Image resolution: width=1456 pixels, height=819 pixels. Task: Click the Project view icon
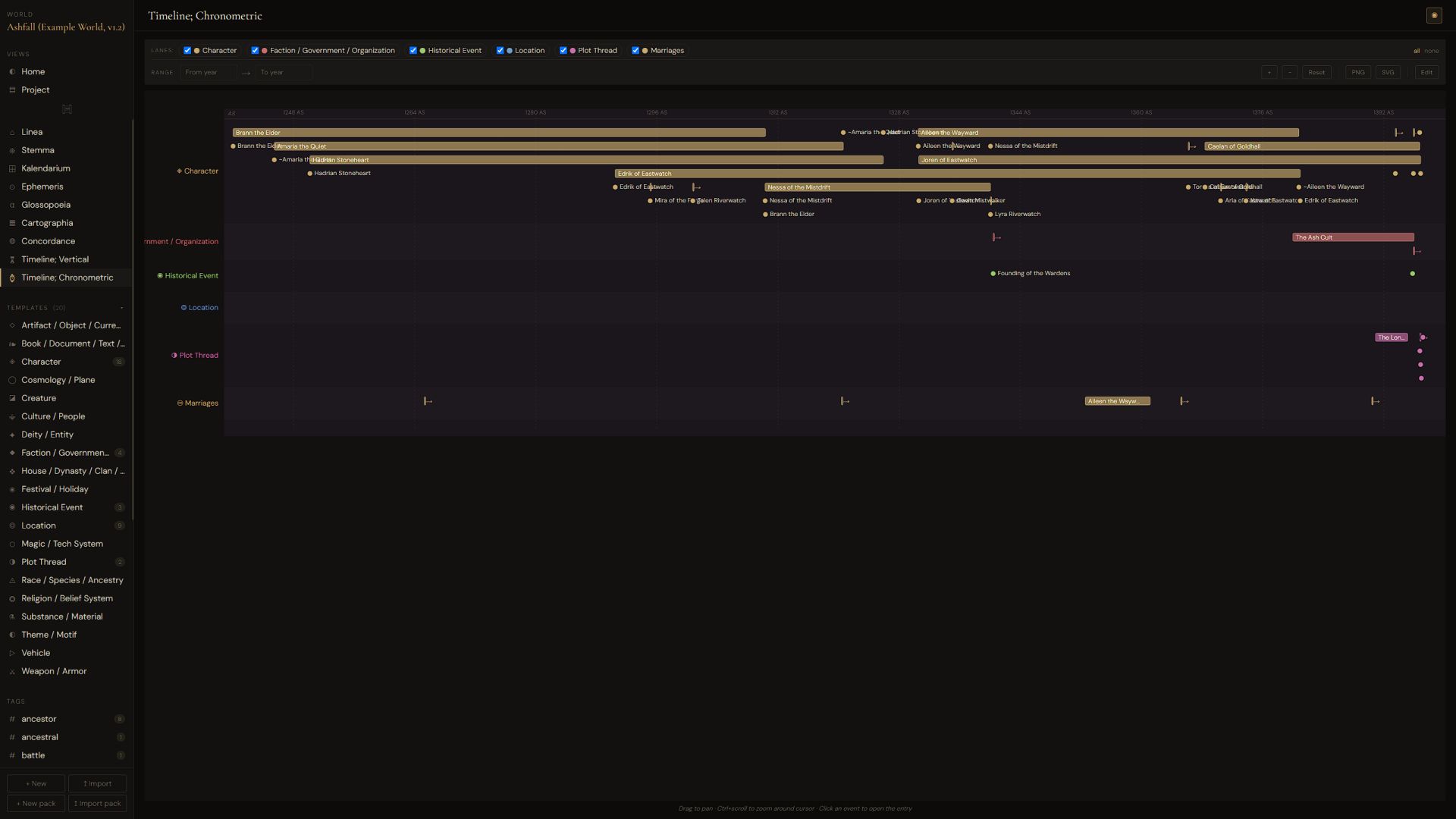point(12,90)
